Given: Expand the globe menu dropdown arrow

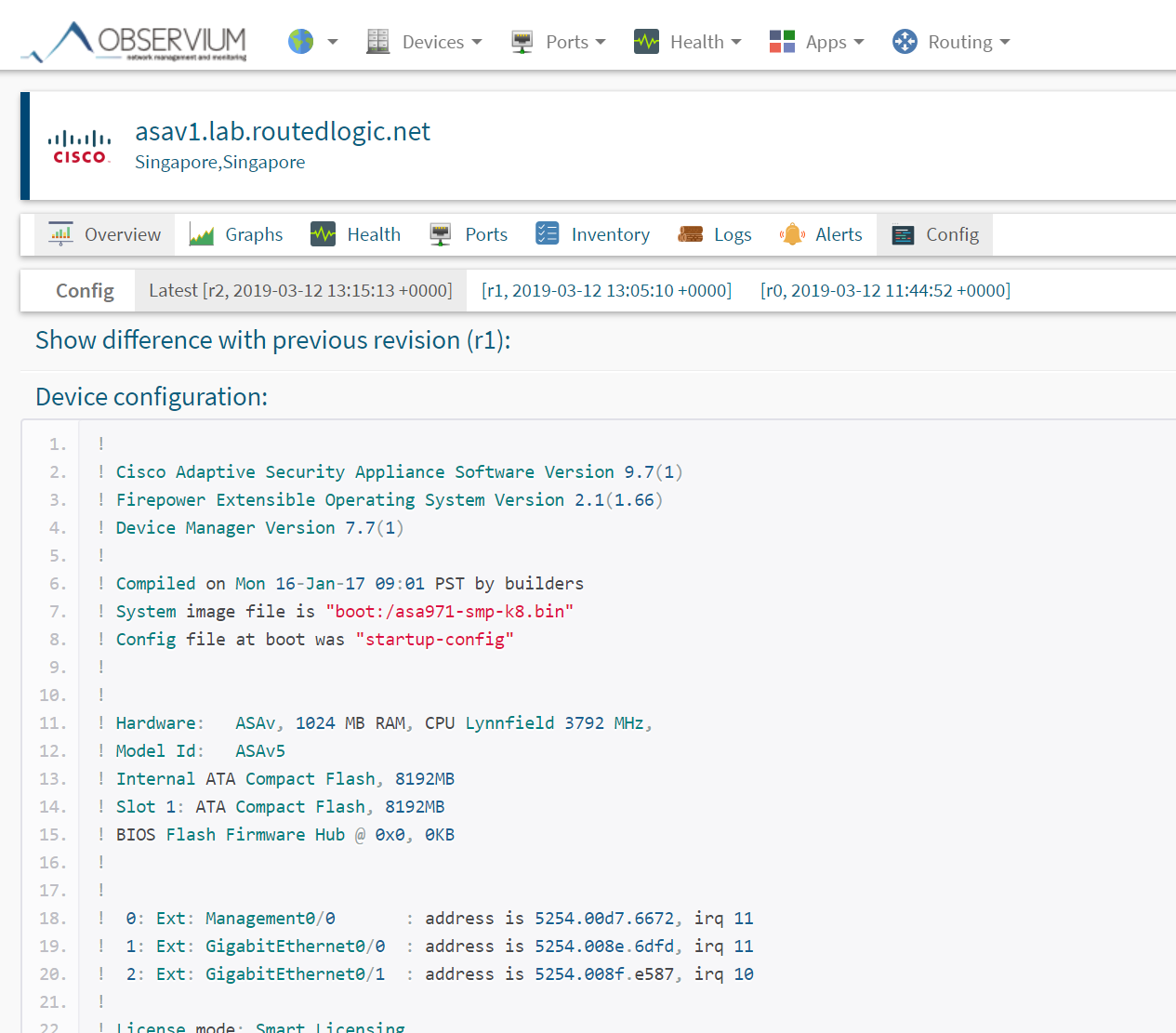Looking at the screenshot, I should click(x=333, y=42).
